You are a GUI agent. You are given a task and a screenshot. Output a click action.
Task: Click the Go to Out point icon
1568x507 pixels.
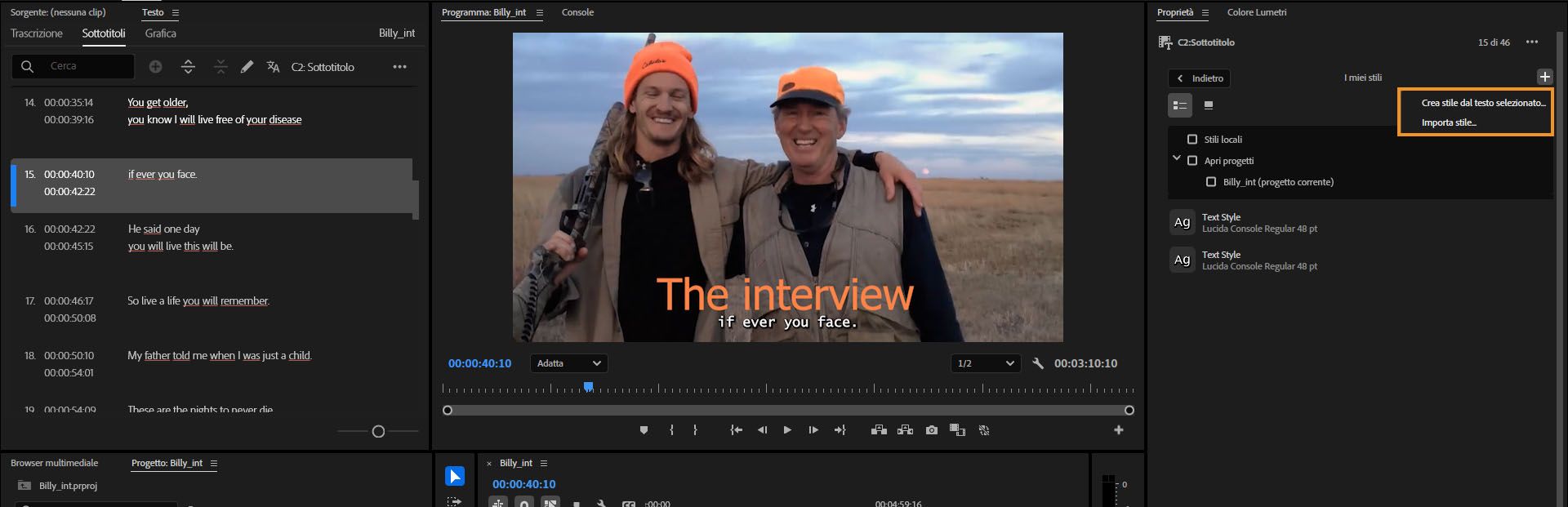click(840, 430)
